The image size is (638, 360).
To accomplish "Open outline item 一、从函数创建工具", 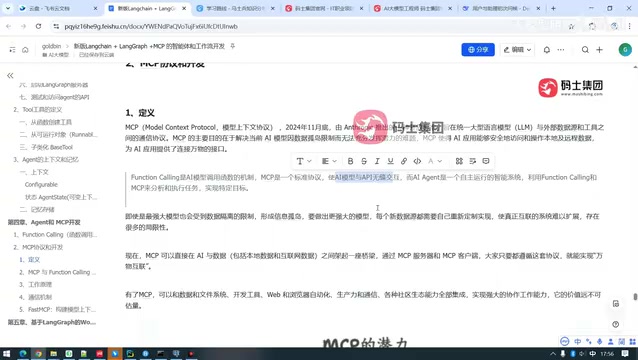I will point(45,122).
